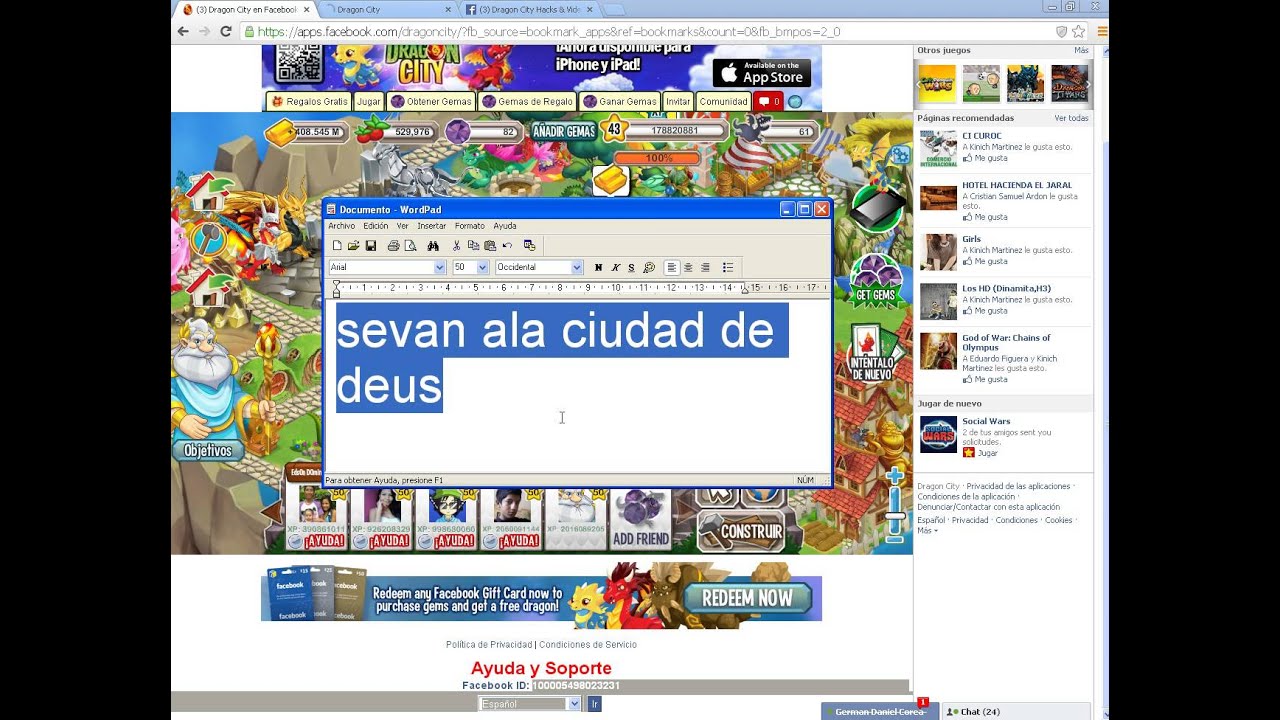The width and height of the screenshot is (1280, 720).
Task: Click Ver todas recommended pages link
Action: click(x=1071, y=118)
